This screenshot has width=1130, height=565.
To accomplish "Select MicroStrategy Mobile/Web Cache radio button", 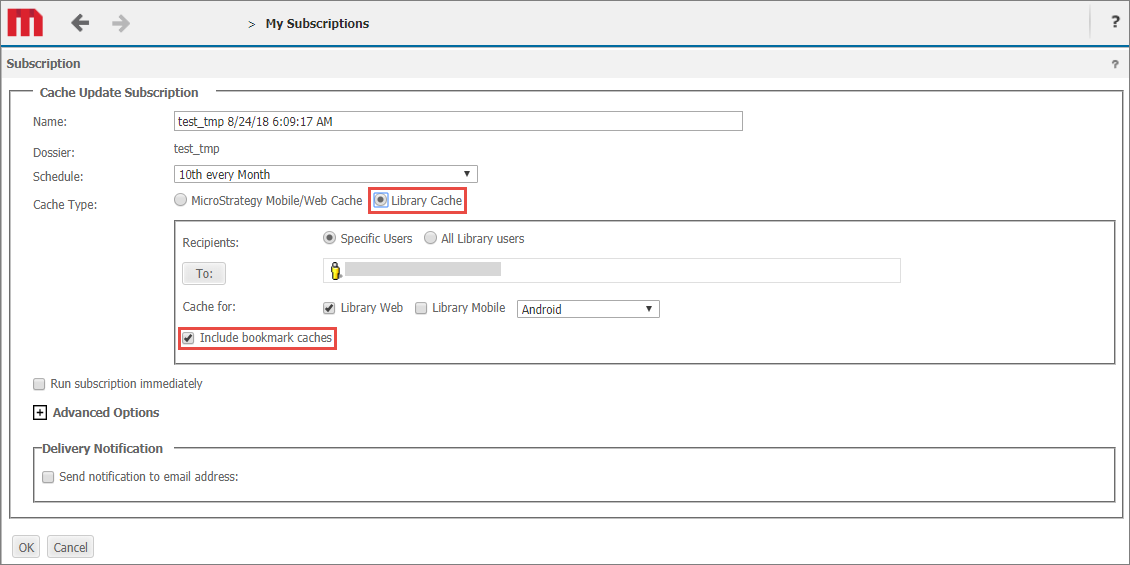I will (181, 201).
